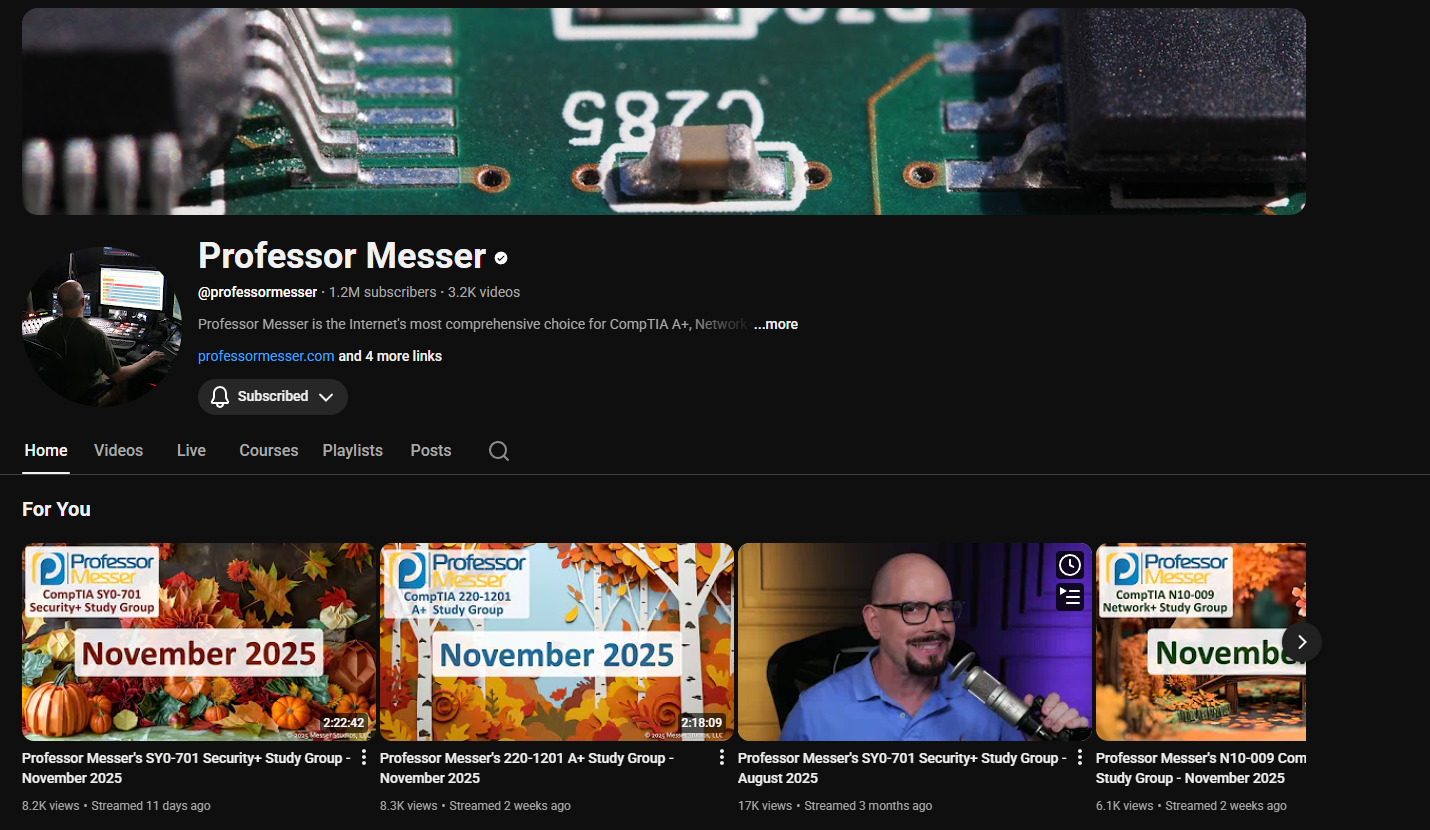
Task: Click the channel search magnifier icon
Action: [498, 451]
